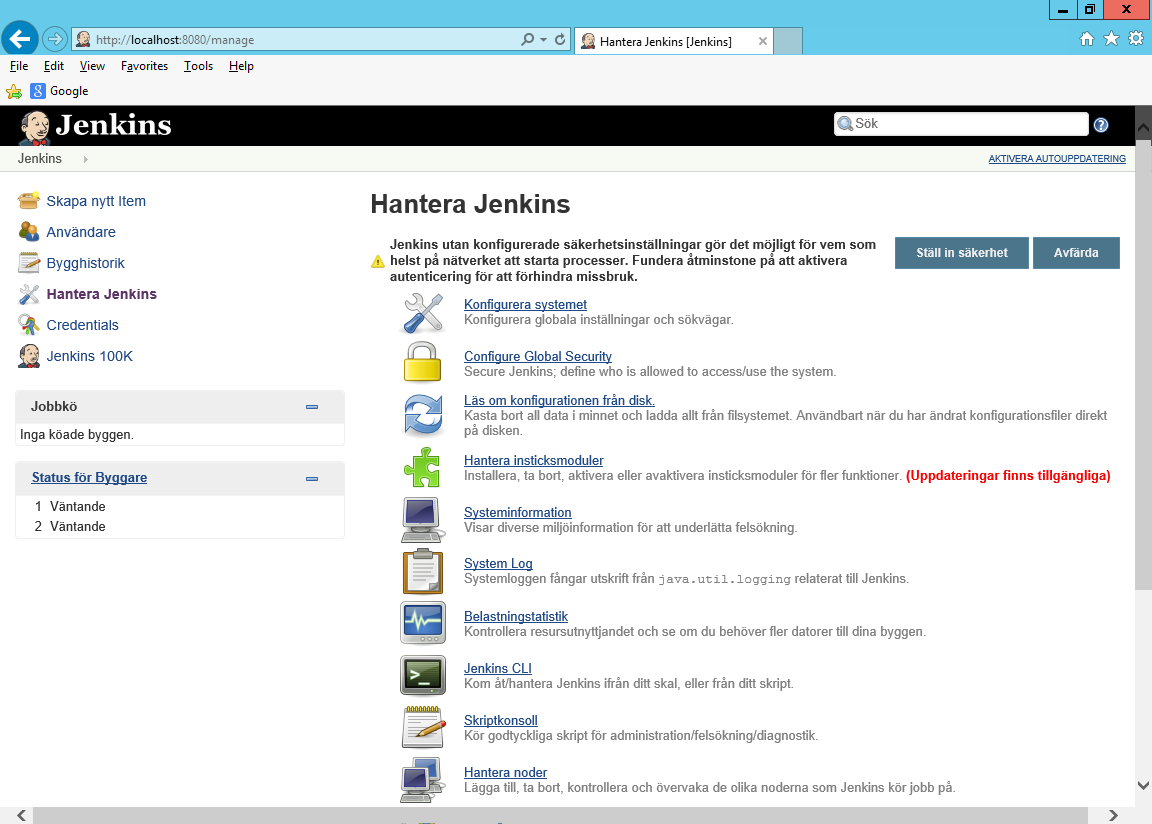Open the Belastningstatistik link
This screenshot has height=824, width=1152.
tap(516, 616)
